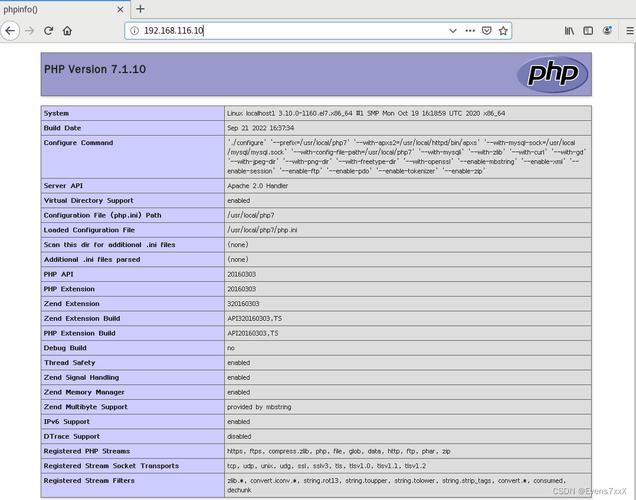Click the Linux localhost1 system value

(366, 114)
